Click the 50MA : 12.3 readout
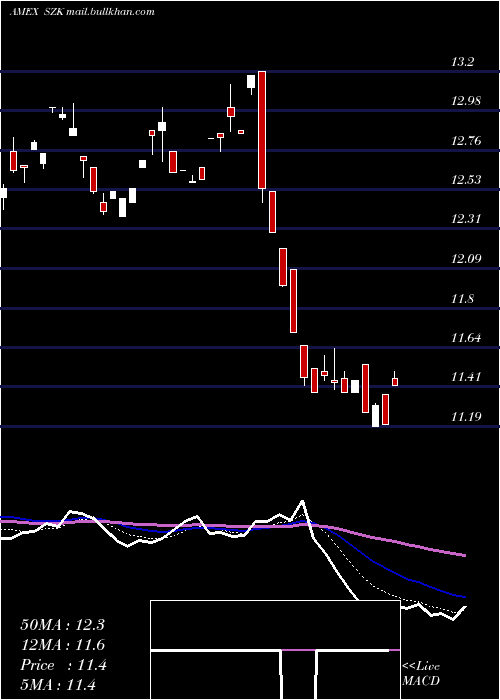Viewport: 500px width, 700px height. [x=62, y=625]
